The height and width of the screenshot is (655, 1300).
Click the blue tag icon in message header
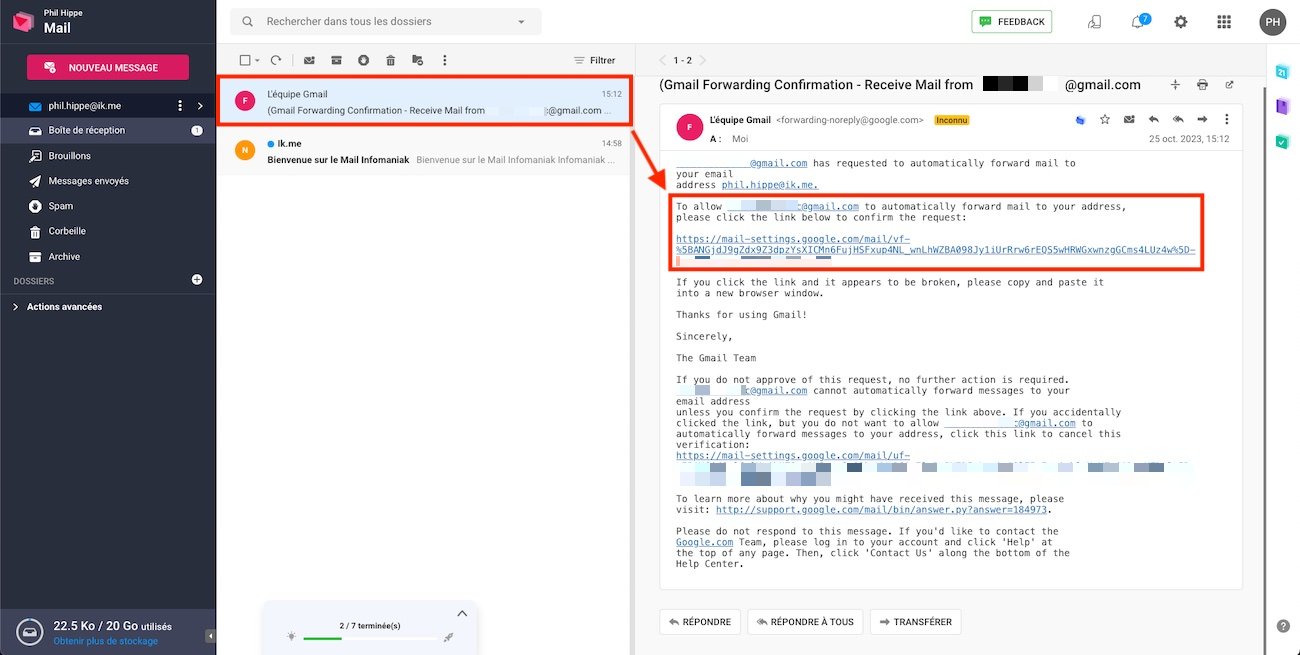coord(1080,120)
